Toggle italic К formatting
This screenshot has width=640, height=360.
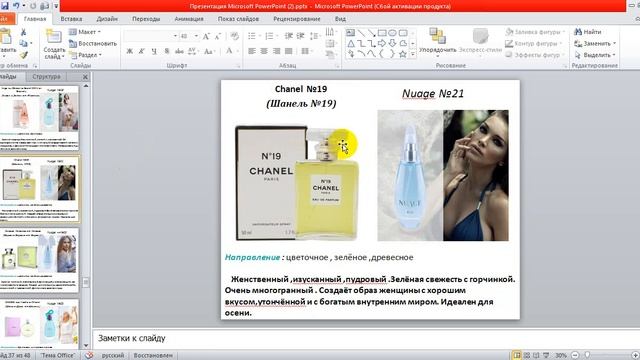[x=142, y=51]
